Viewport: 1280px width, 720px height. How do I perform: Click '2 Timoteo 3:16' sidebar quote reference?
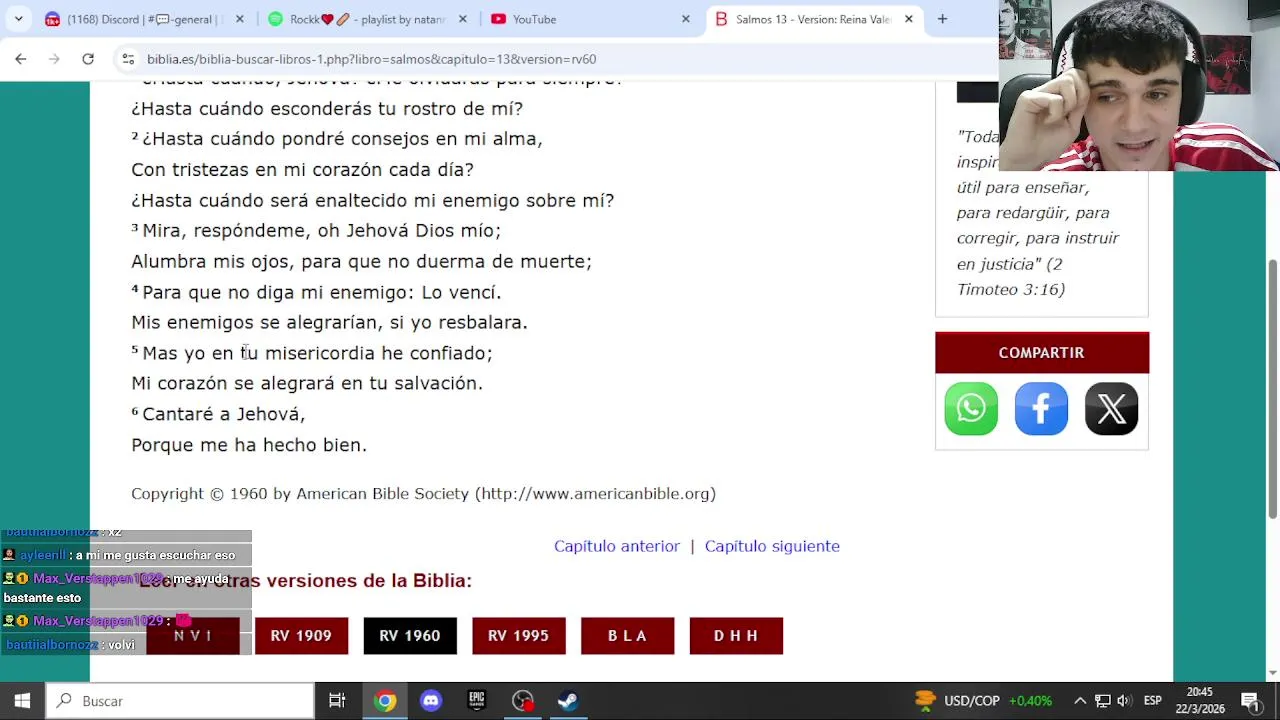pos(1010,277)
